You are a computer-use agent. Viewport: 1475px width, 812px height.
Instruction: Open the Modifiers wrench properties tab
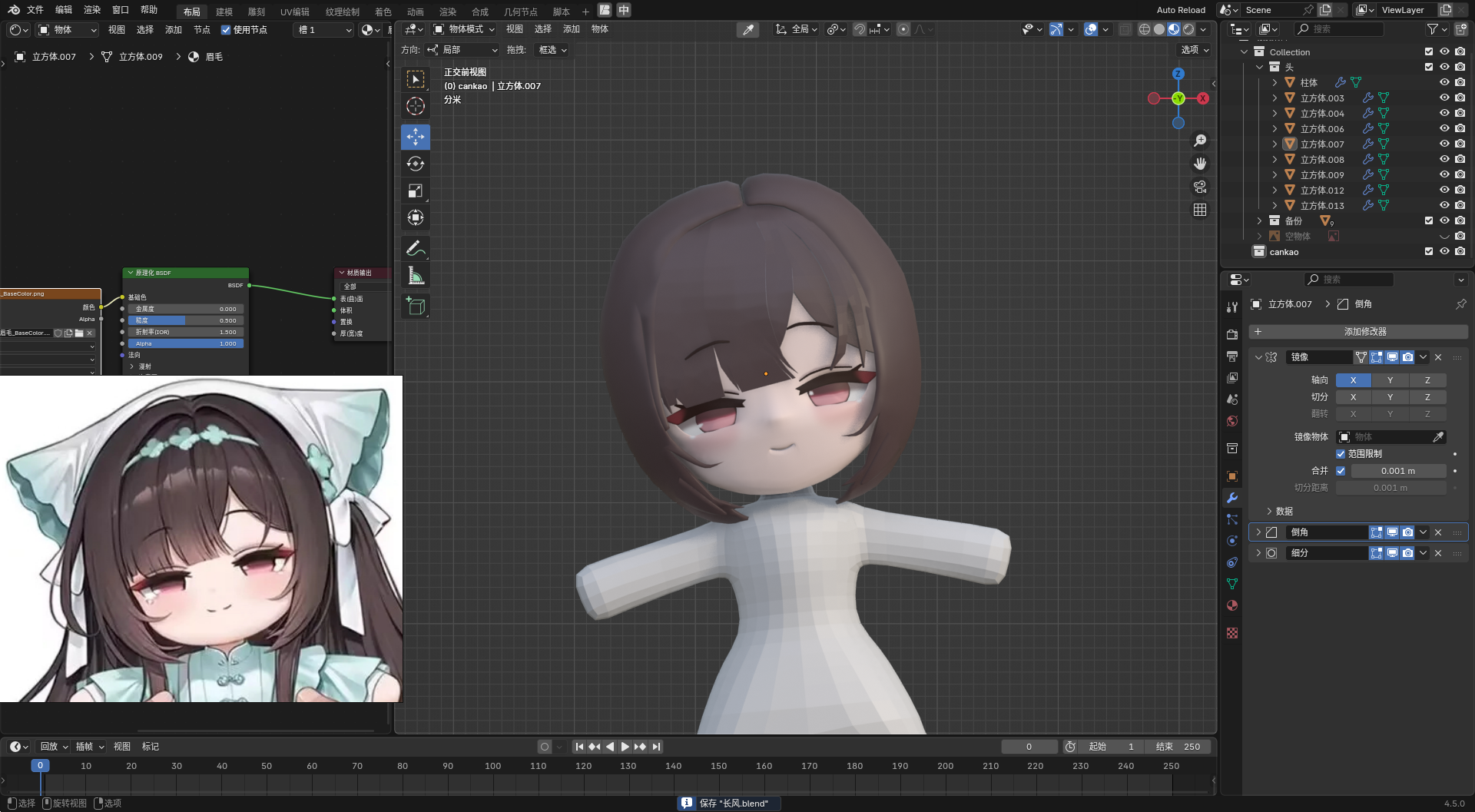pyautogui.click(x=1232, y=498)
